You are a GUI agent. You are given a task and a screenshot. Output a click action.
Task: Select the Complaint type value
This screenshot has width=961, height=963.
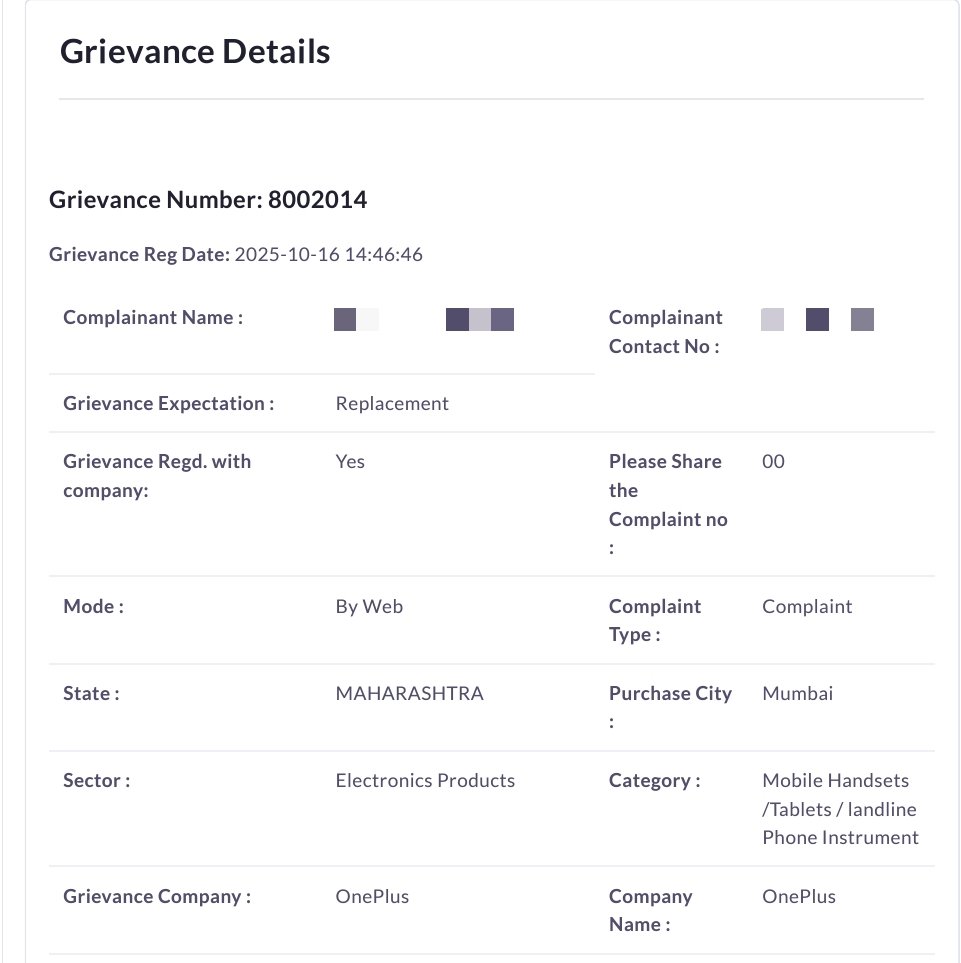coord(807,606)
